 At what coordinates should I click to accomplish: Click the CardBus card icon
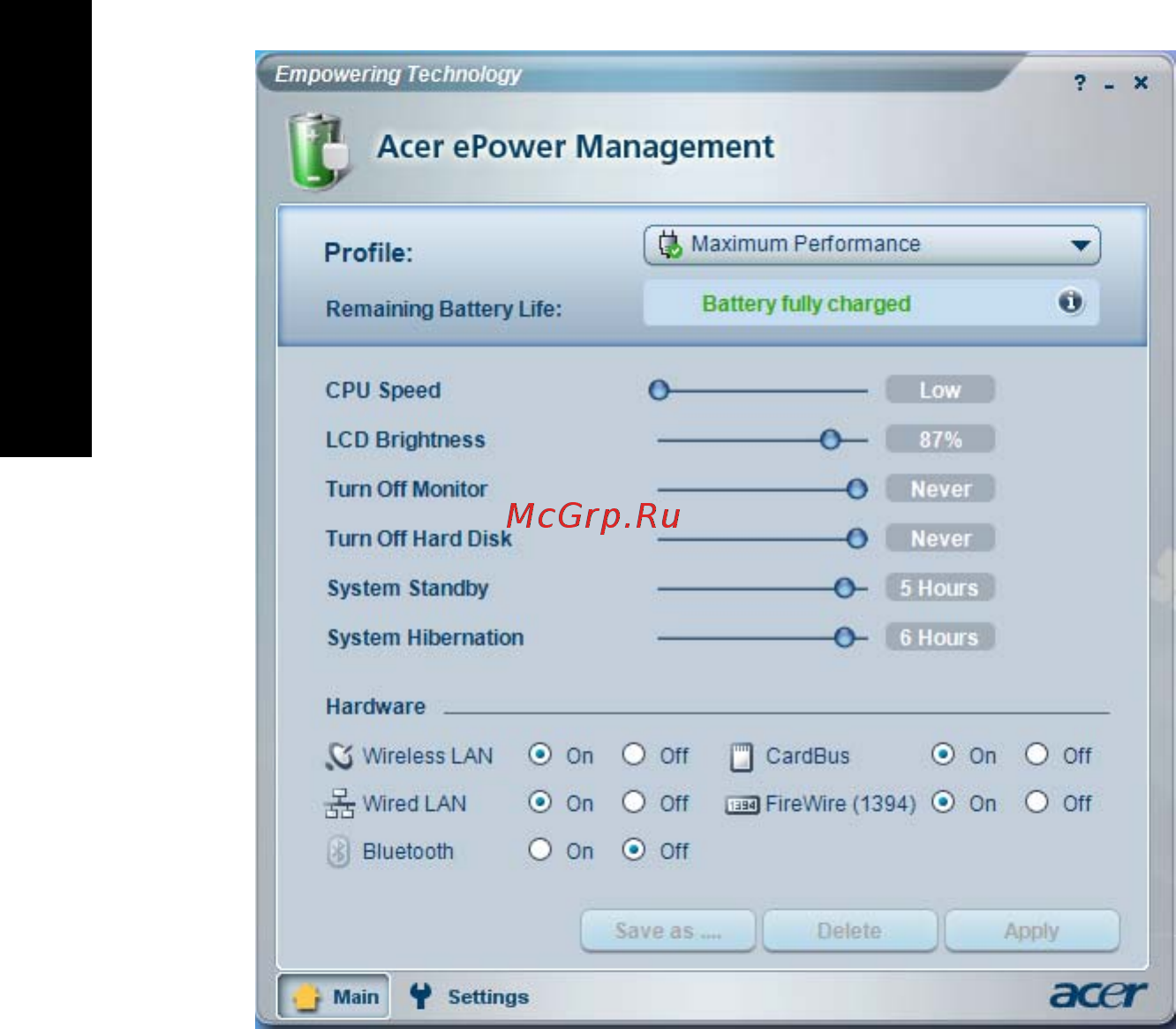742,756
